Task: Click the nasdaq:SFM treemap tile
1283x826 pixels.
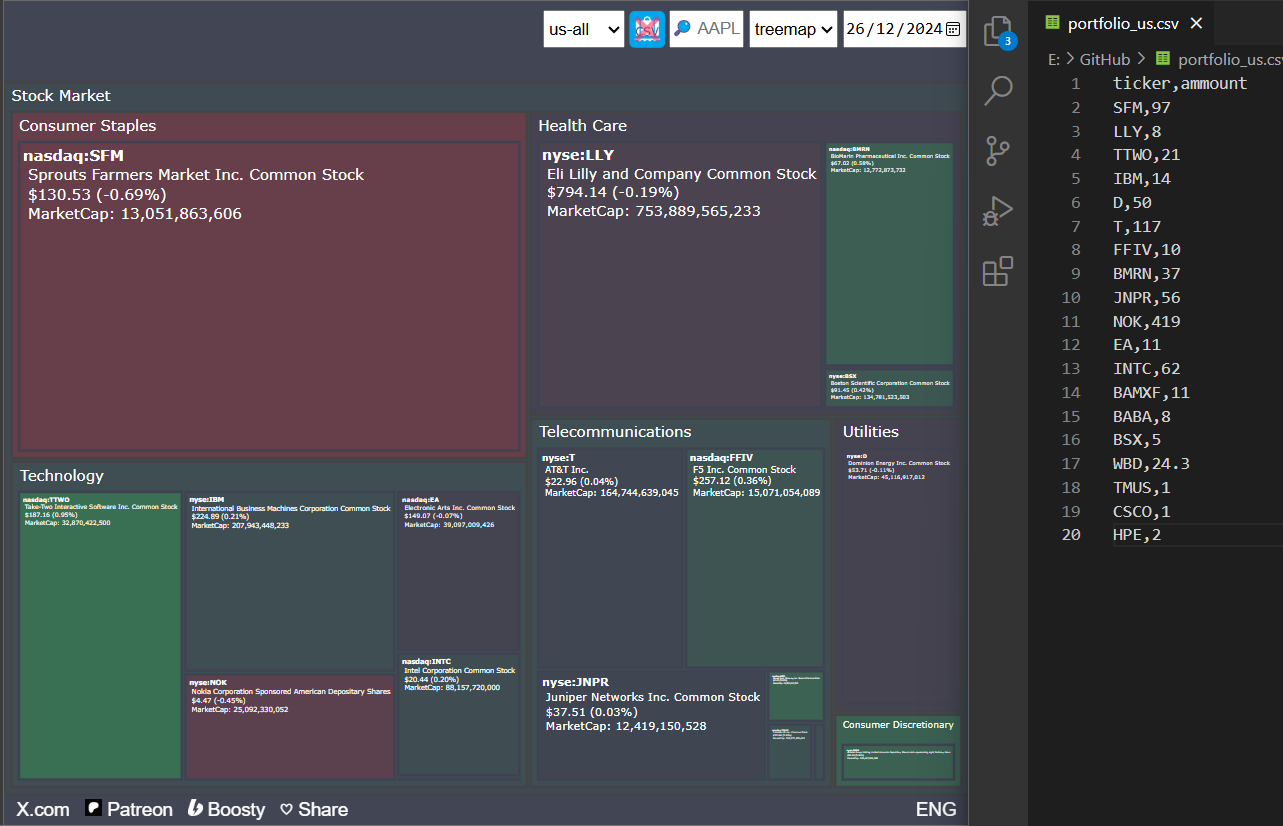Action: [x=270, y=297]
